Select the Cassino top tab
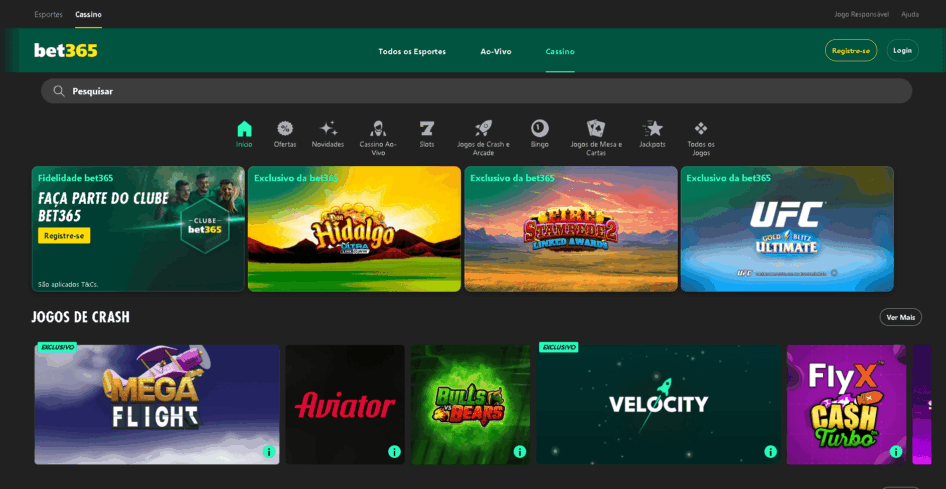Viewport: 946px width, 489px height. point(88,14)
